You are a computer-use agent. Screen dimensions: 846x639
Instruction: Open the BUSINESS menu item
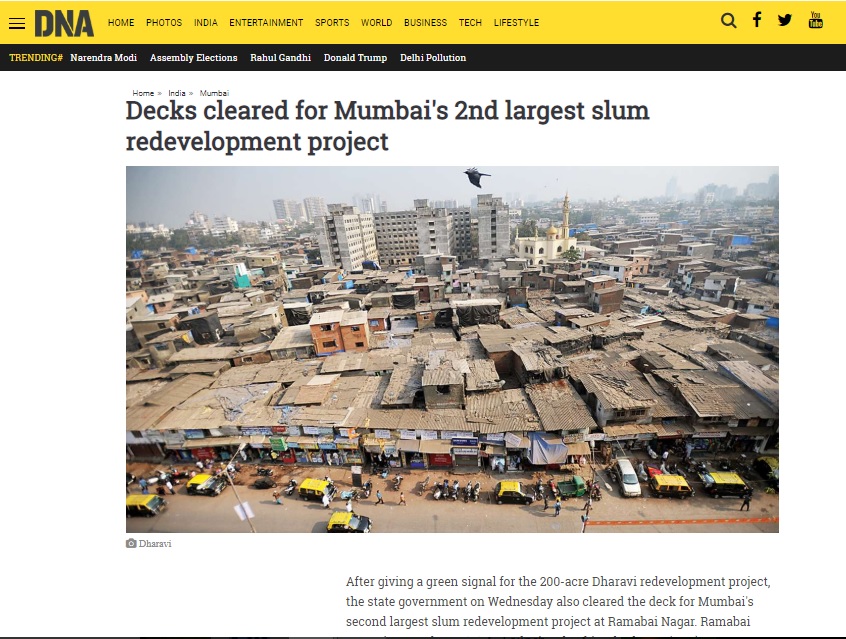click(x=425, y=23)
